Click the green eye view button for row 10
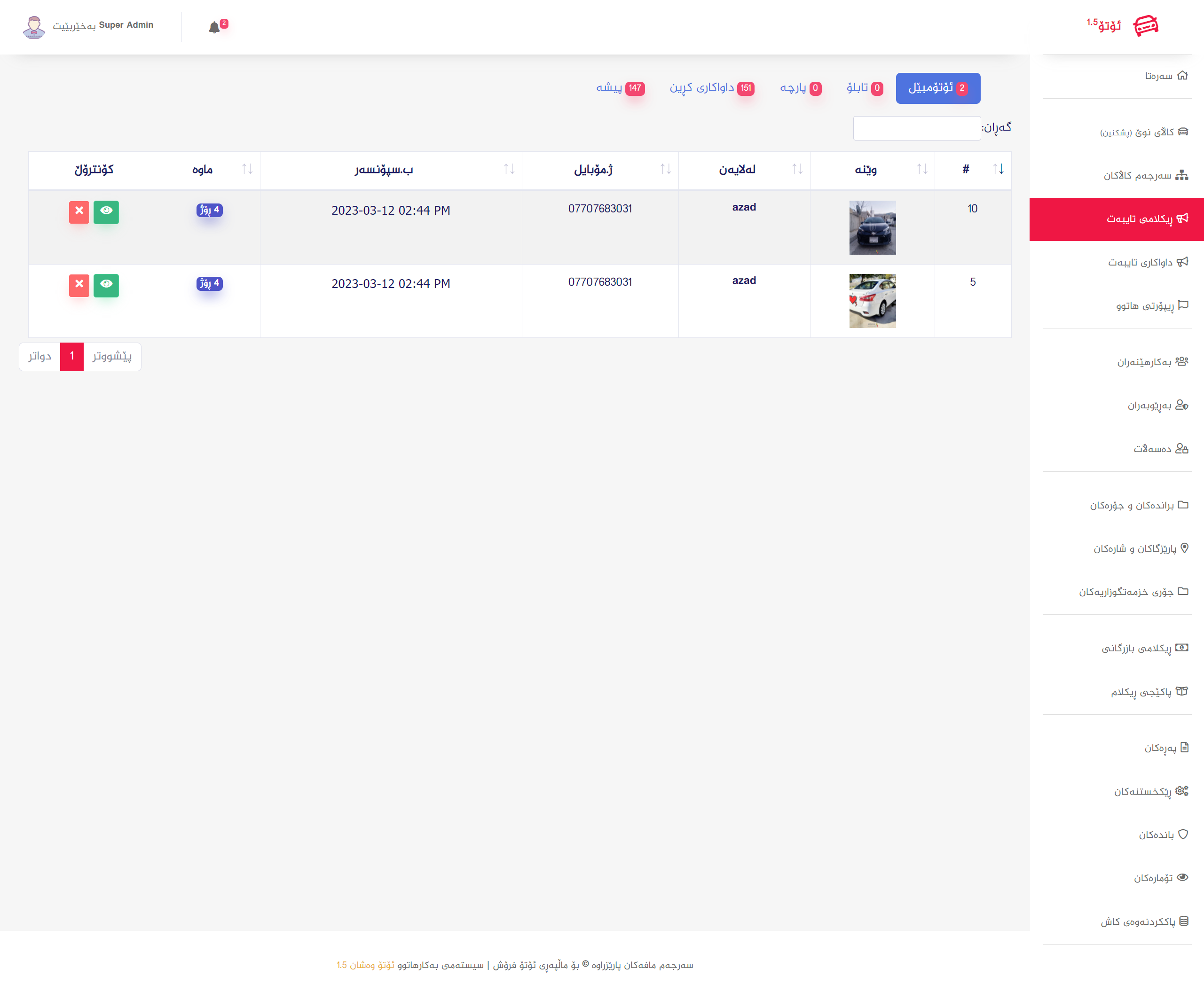 click(x=106, y=211)
